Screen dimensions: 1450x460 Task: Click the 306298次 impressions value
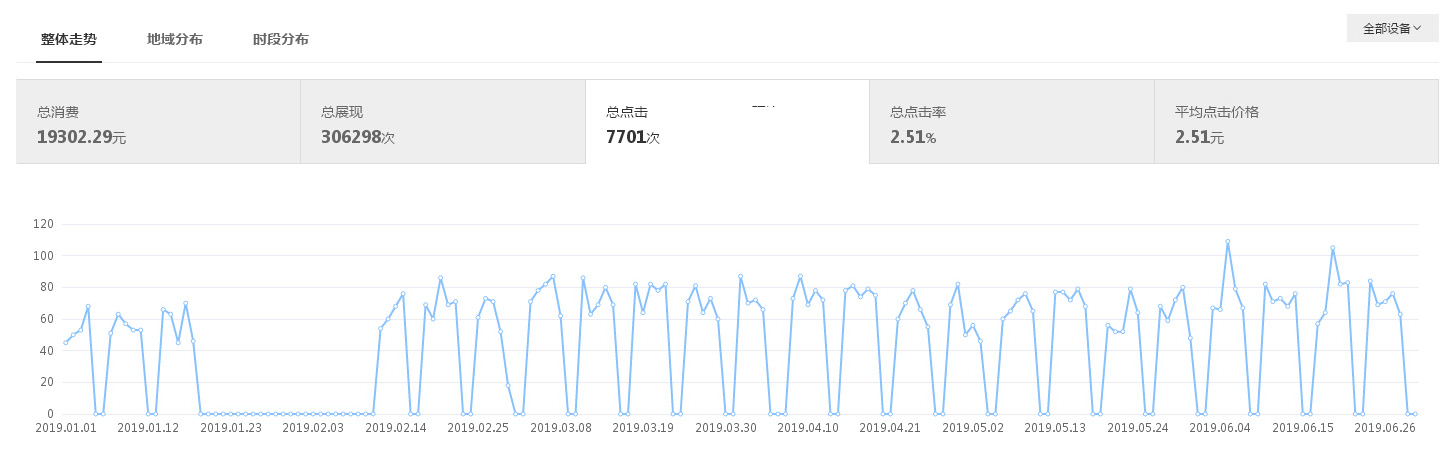click(358, 137)
